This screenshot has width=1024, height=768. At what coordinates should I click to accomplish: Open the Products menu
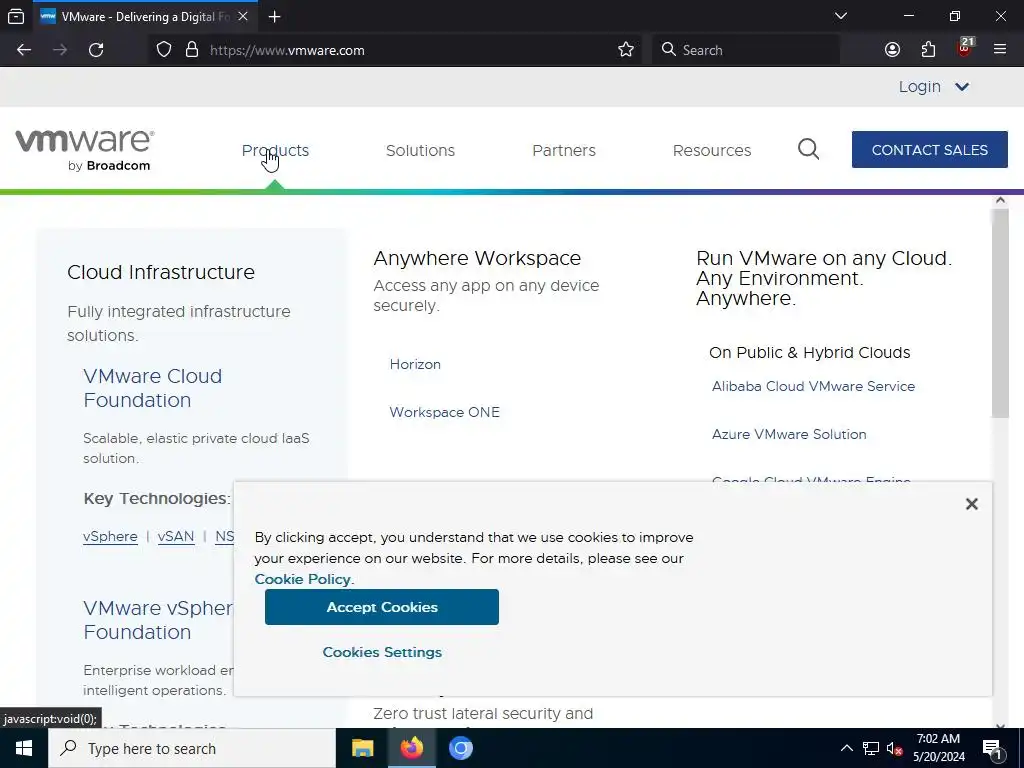[275, 150]
